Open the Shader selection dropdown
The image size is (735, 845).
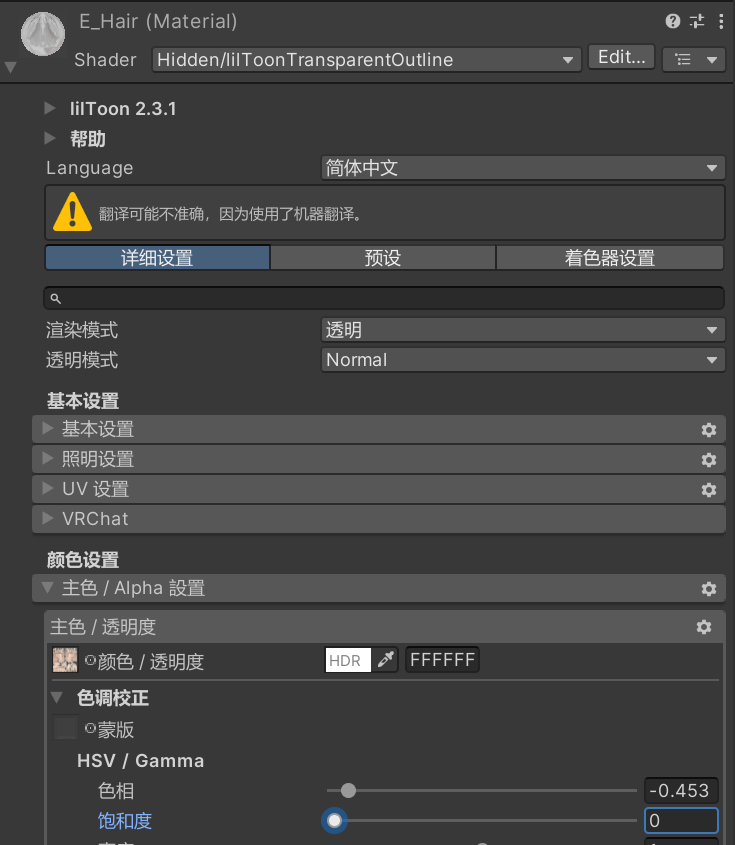click(366, 60)
